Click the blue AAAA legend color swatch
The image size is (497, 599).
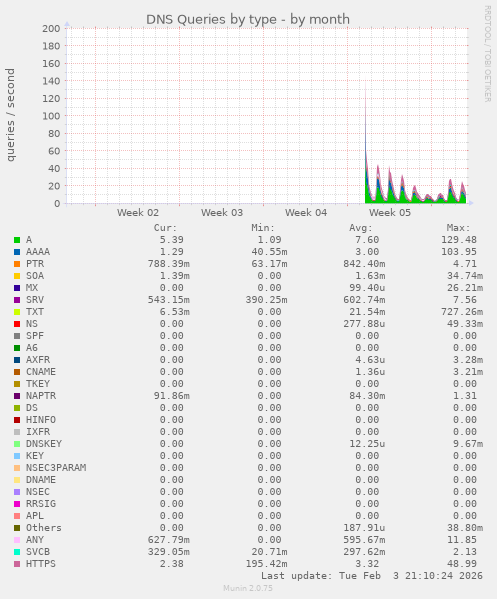tap(17, 252)
